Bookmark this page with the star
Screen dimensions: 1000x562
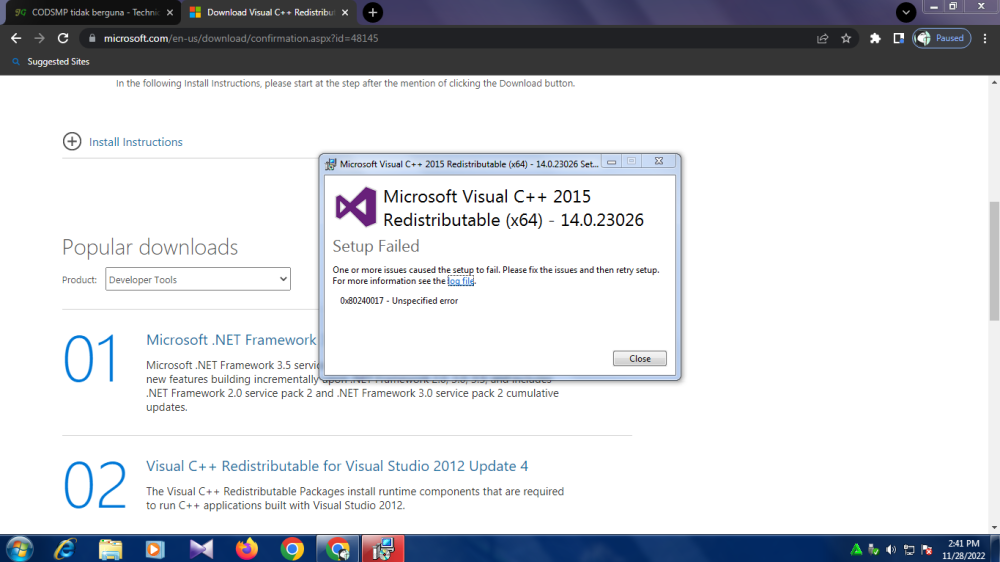point(846,38)
